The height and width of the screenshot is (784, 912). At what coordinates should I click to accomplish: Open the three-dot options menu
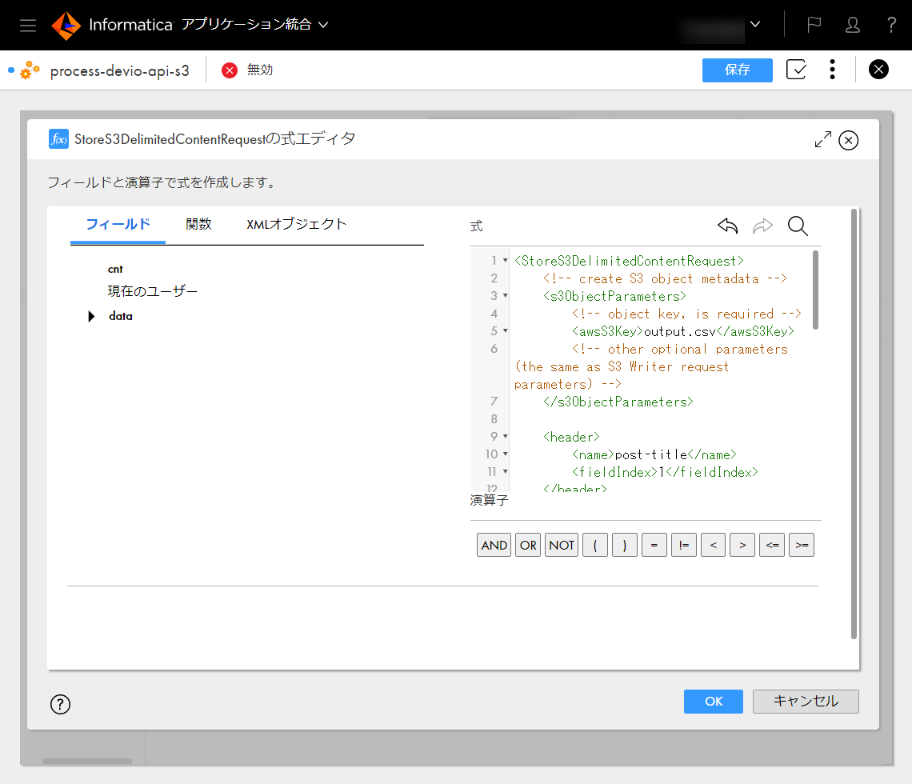pos(832,70)
